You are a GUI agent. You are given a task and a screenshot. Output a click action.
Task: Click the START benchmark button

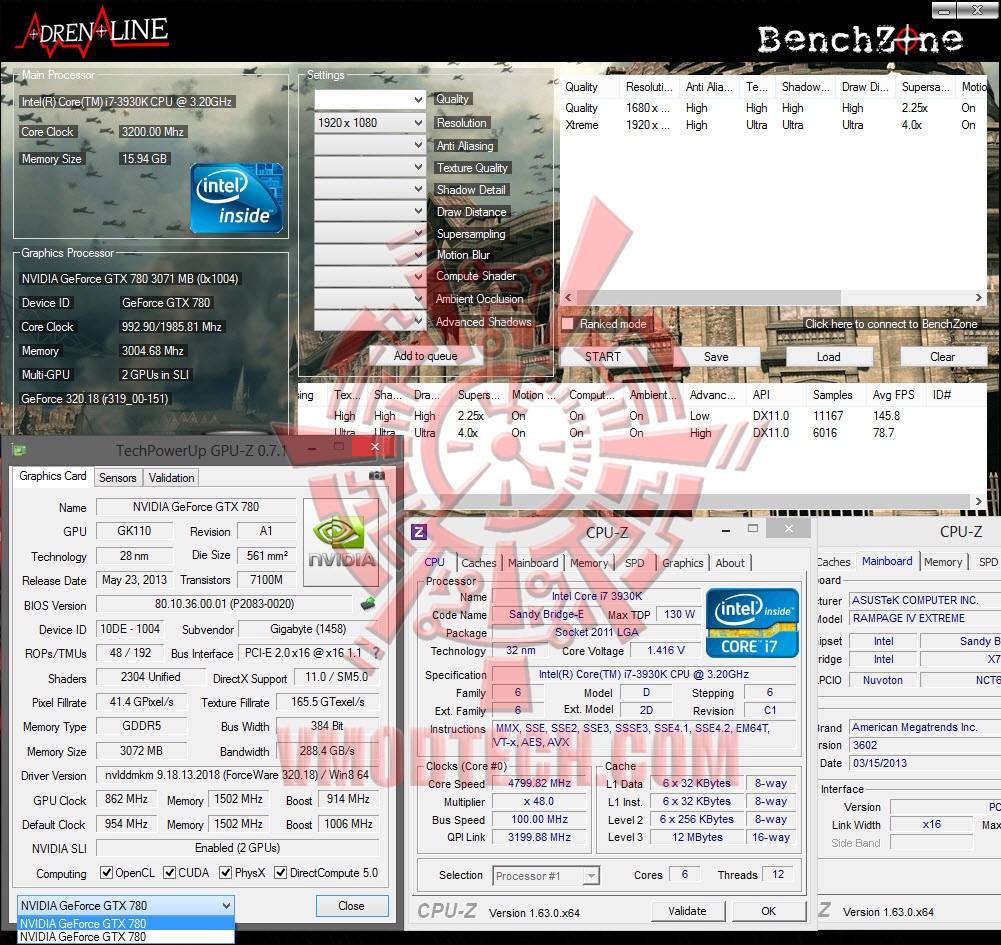[x=603, y=357]
